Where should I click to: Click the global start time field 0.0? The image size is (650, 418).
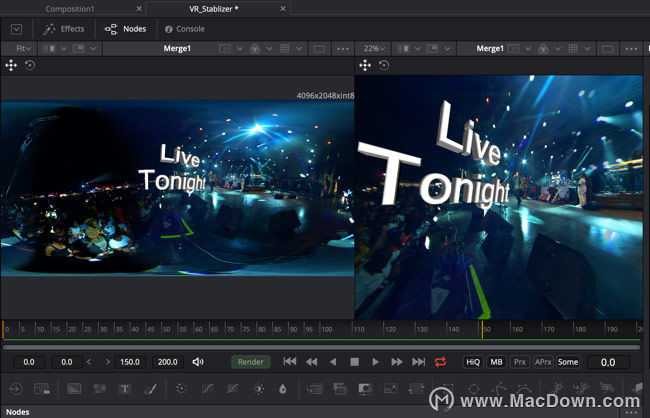tap(29, 362)
